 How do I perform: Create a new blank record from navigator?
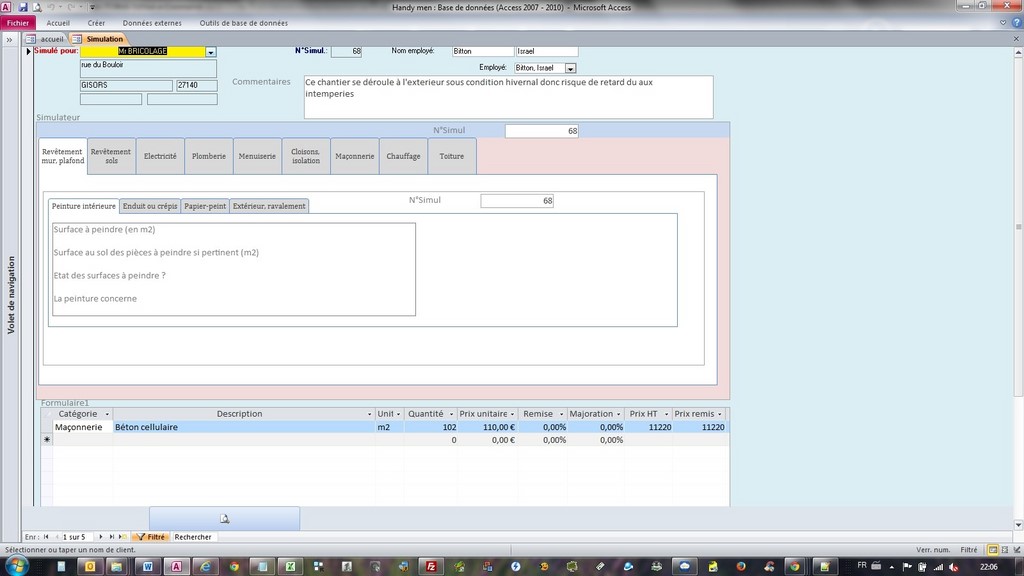click(x=123, y=537)
